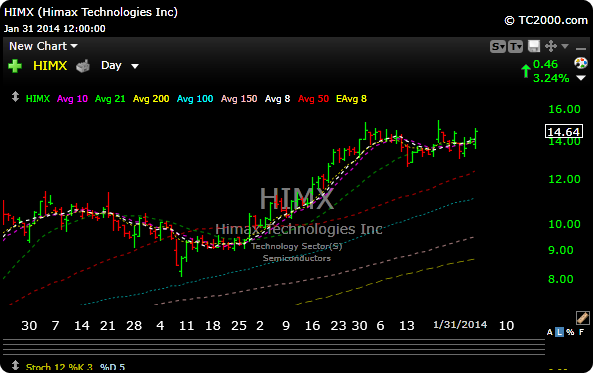Expand the Day timeframe dropdown
Image resolution: width=593 pixels, height=373 pixels.
[x=120, y=66]
